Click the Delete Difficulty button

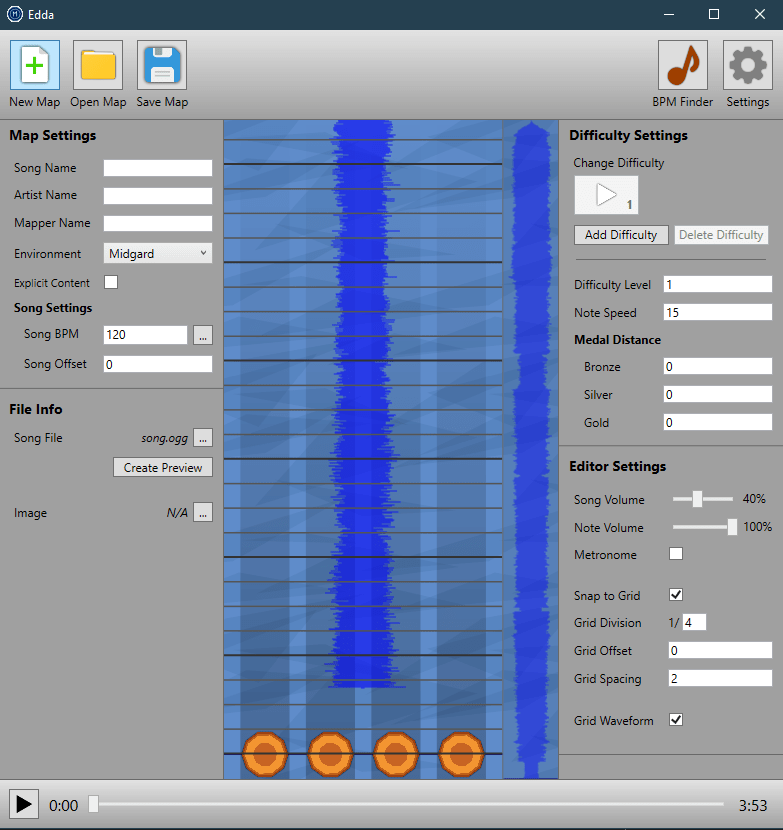[721, 234]
